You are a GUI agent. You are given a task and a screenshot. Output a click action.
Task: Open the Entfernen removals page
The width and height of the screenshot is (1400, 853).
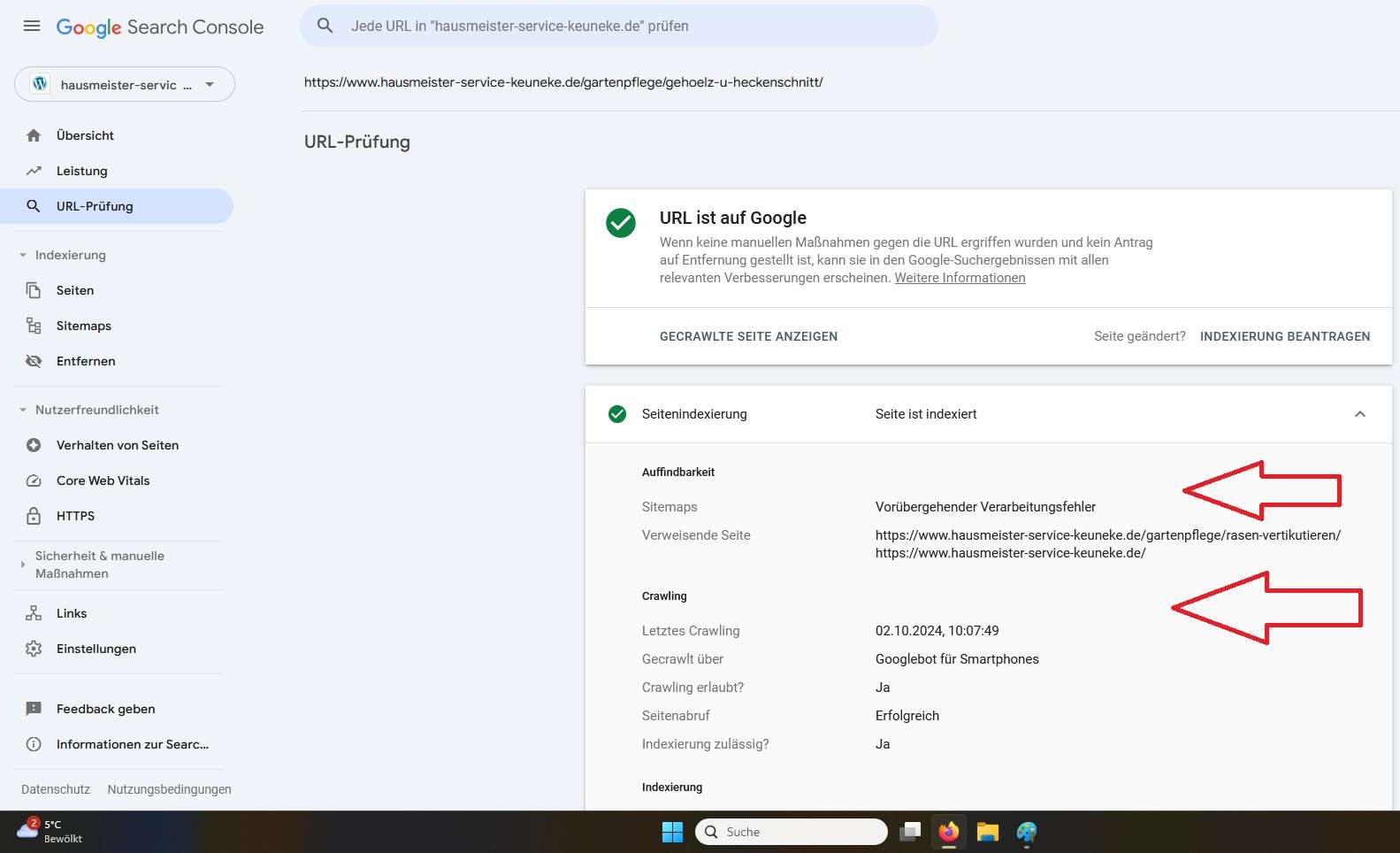tap(86, 361)
